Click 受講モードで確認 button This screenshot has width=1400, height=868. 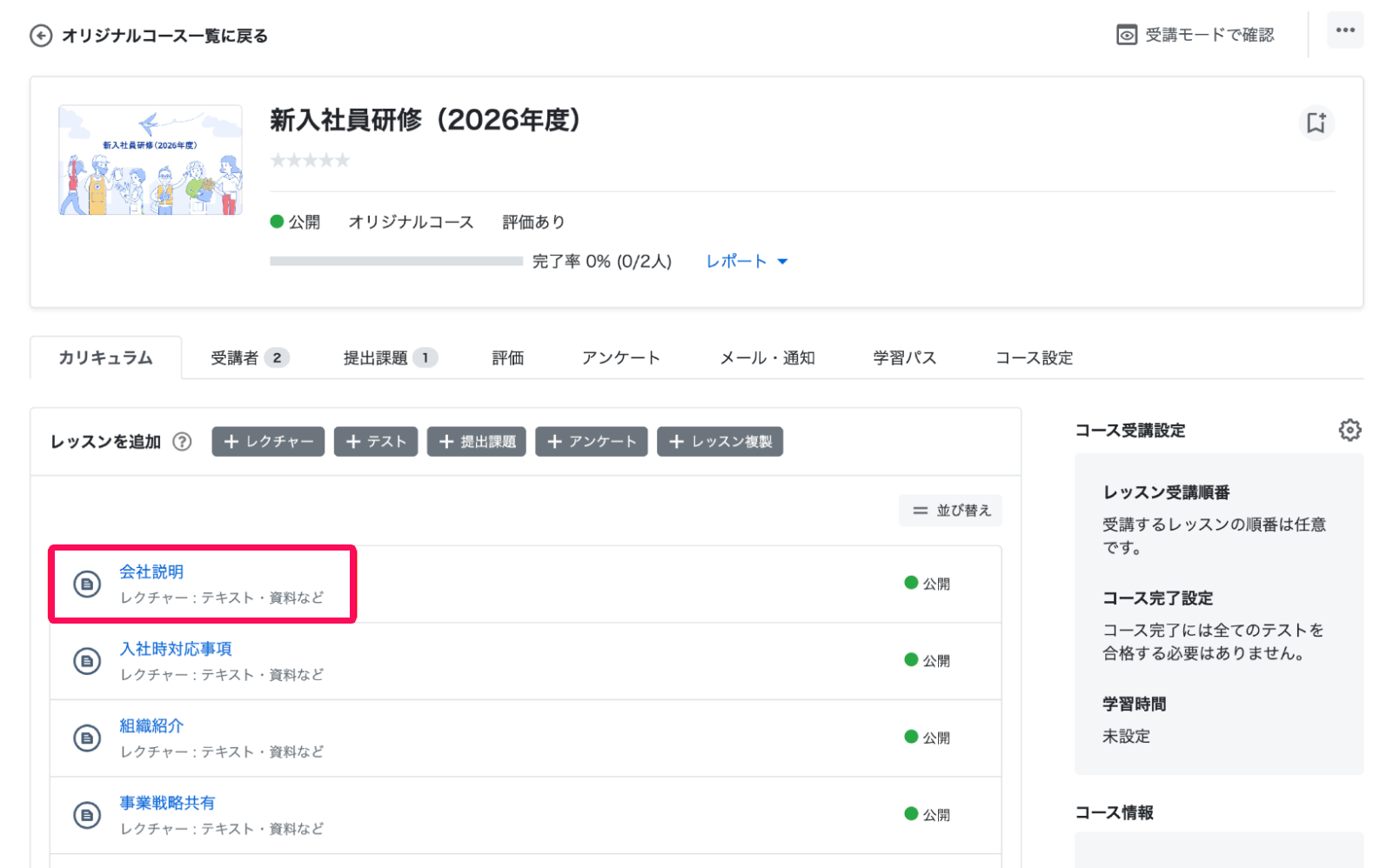click(1196, 35)
